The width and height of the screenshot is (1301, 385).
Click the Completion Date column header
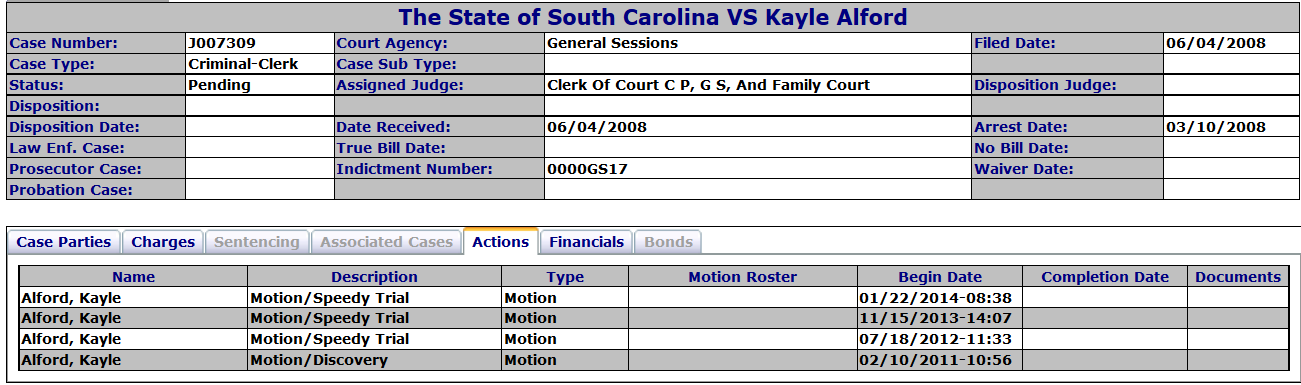point(1105,277)
